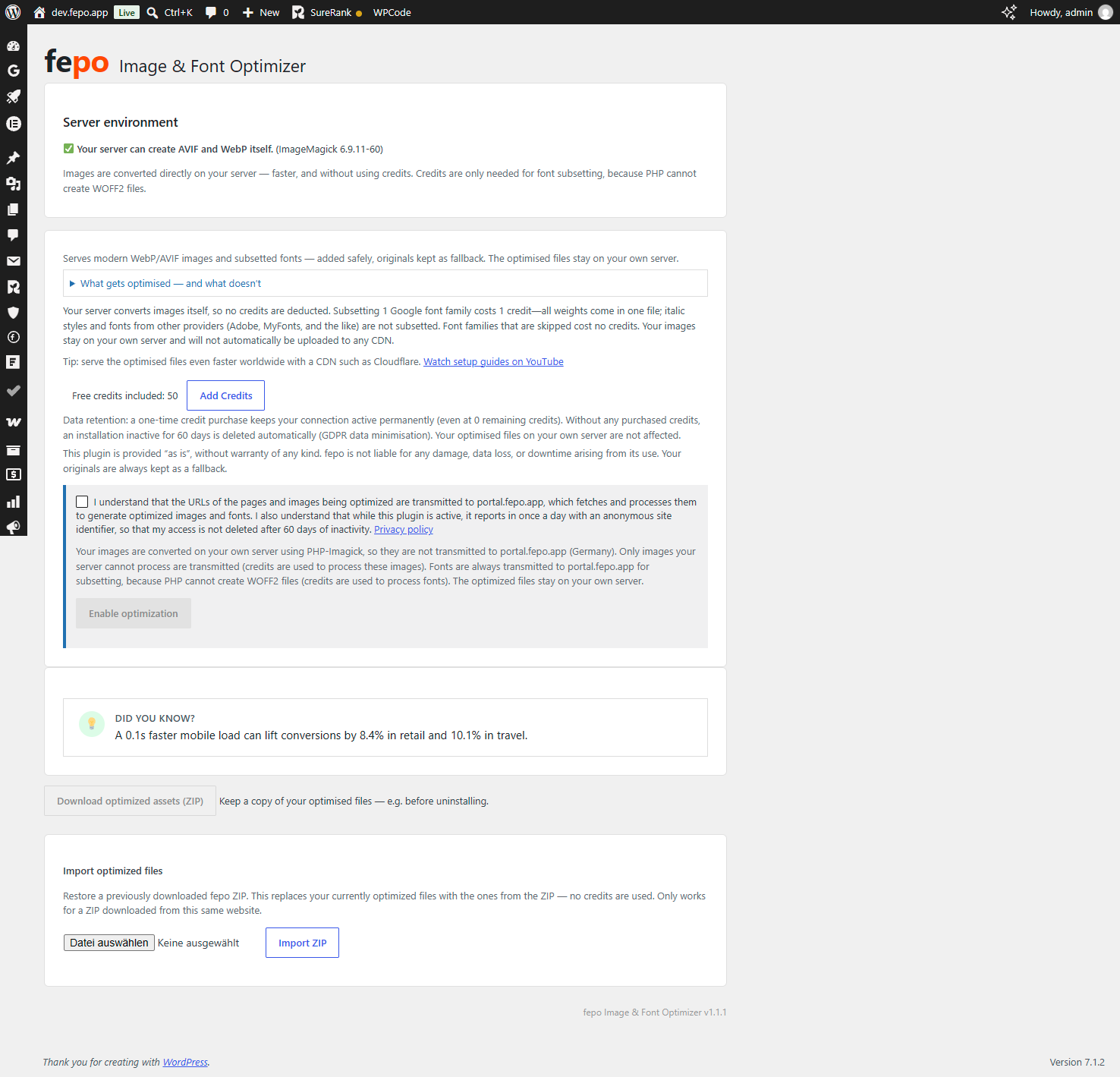The width and height of the screenshot is (1120, 1077).
Task: Choose a file with 'Datei auswählen'
Action: 109,943
